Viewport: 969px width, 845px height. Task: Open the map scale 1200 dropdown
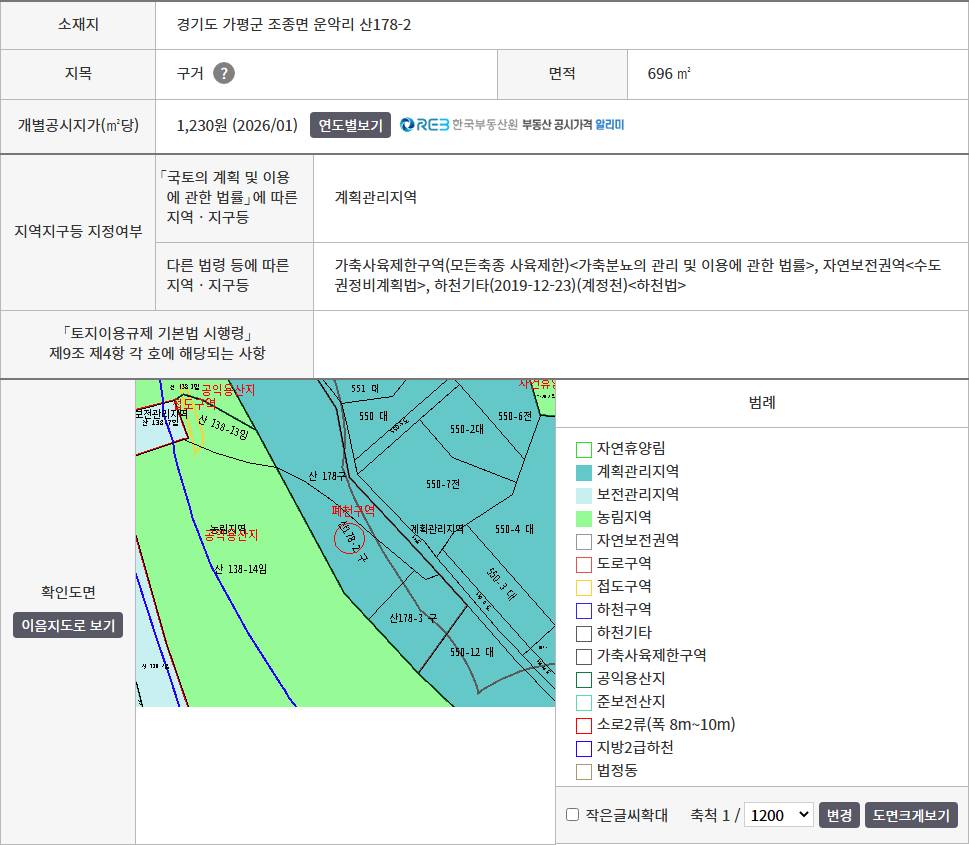tap(778, 815)
